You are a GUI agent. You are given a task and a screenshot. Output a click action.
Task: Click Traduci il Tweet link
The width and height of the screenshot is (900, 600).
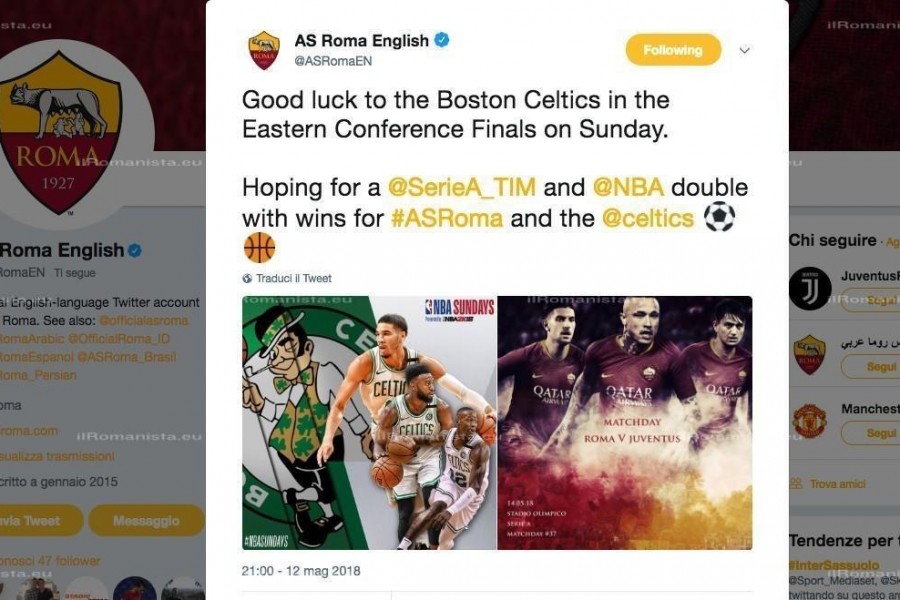pos(294,278)
